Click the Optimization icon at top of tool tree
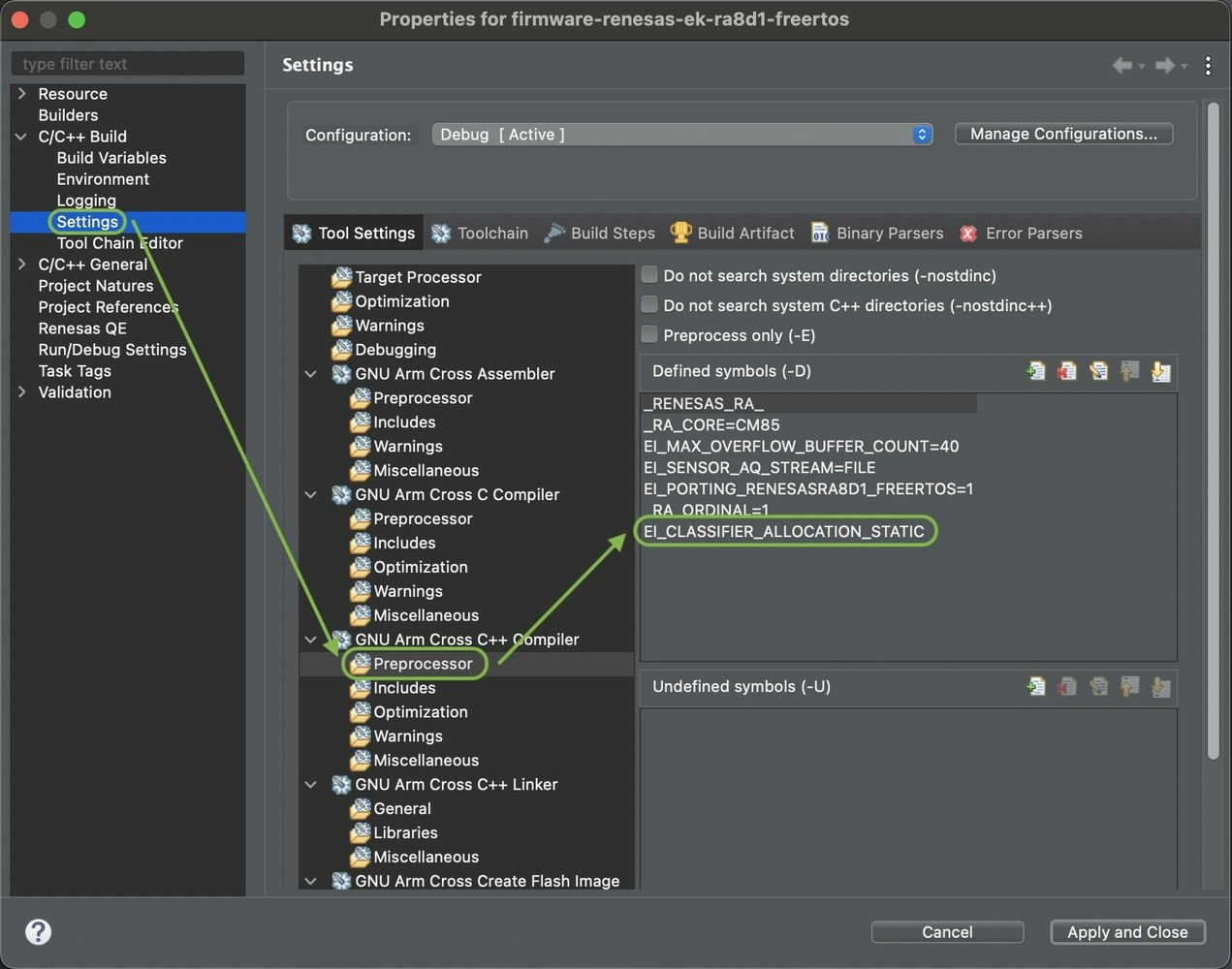The image size is (1232, 969). coord(341,301)
